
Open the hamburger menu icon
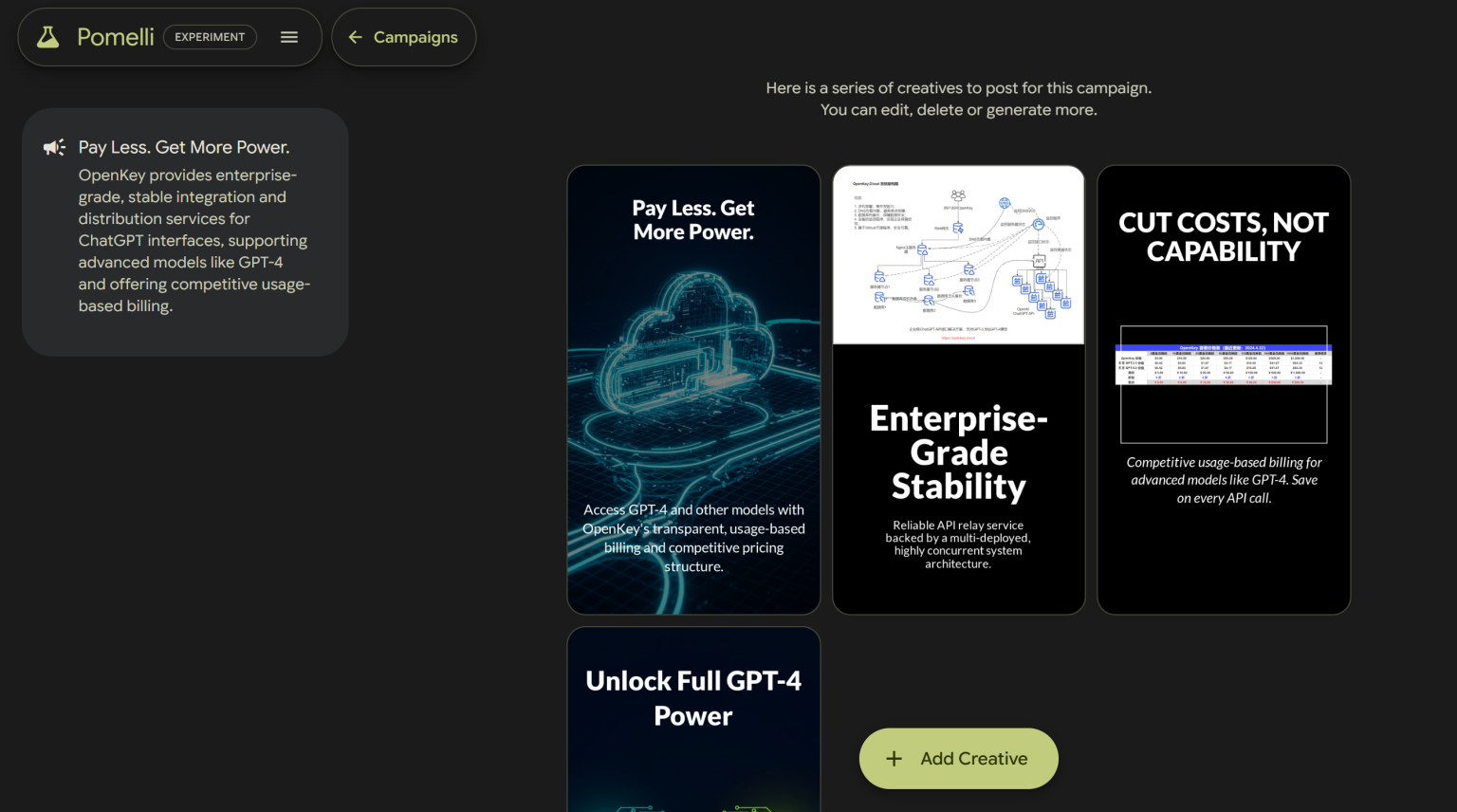coord(289,37)
